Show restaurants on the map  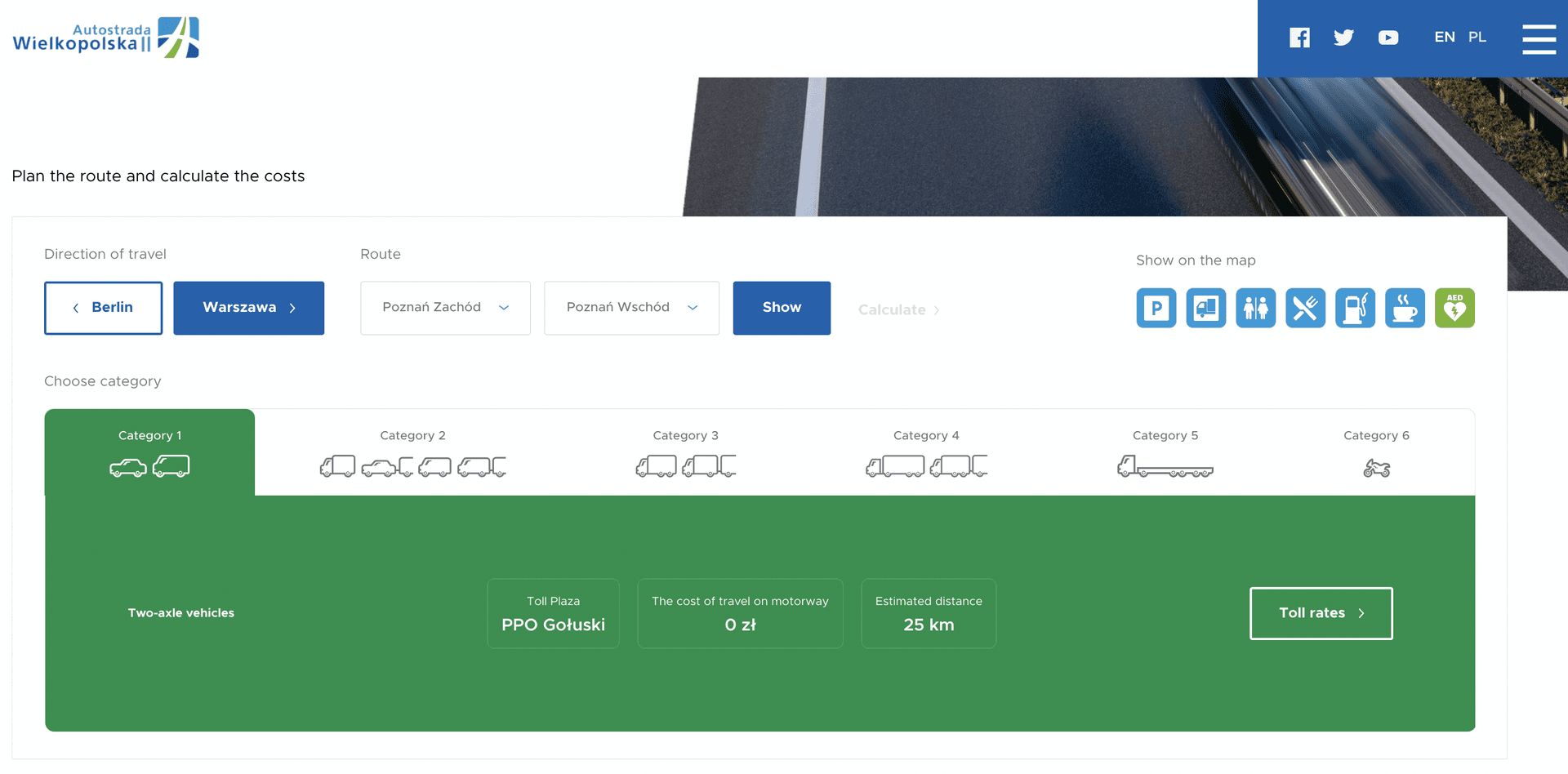[1306, 308]
